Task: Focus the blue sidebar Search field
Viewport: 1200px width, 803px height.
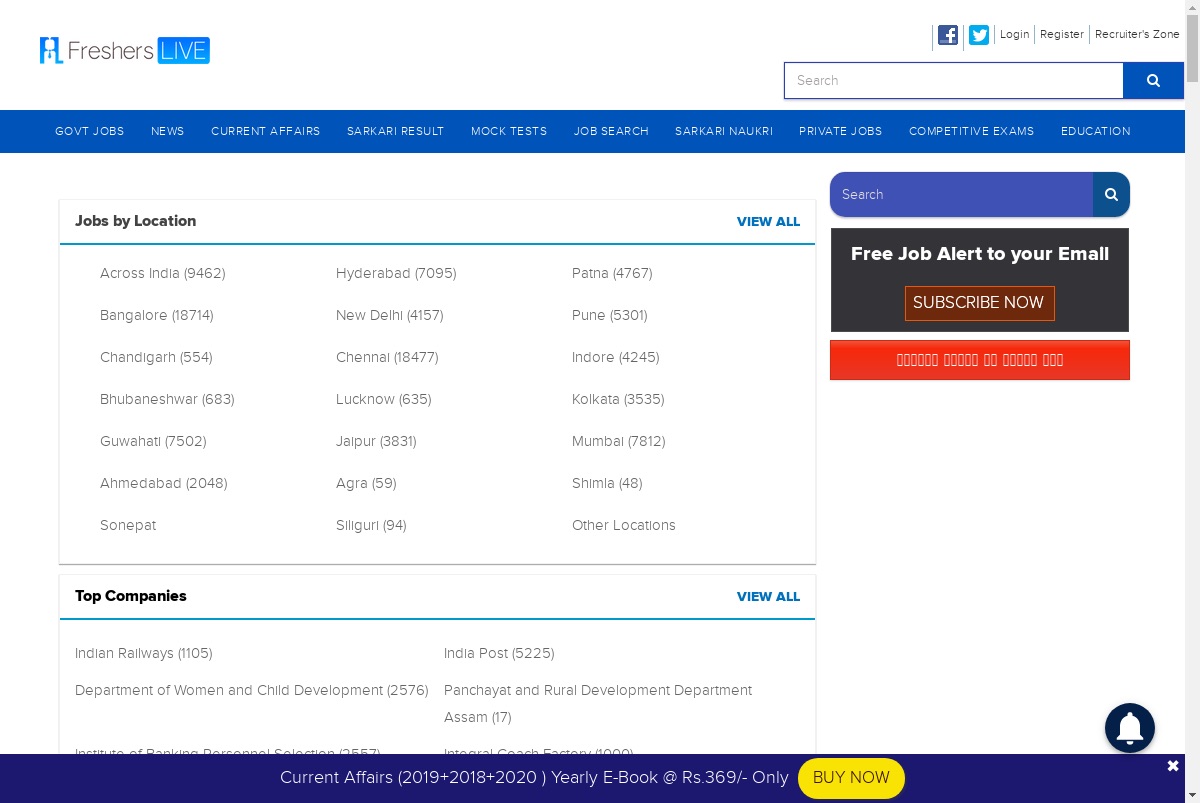Action: pos(961,195)
